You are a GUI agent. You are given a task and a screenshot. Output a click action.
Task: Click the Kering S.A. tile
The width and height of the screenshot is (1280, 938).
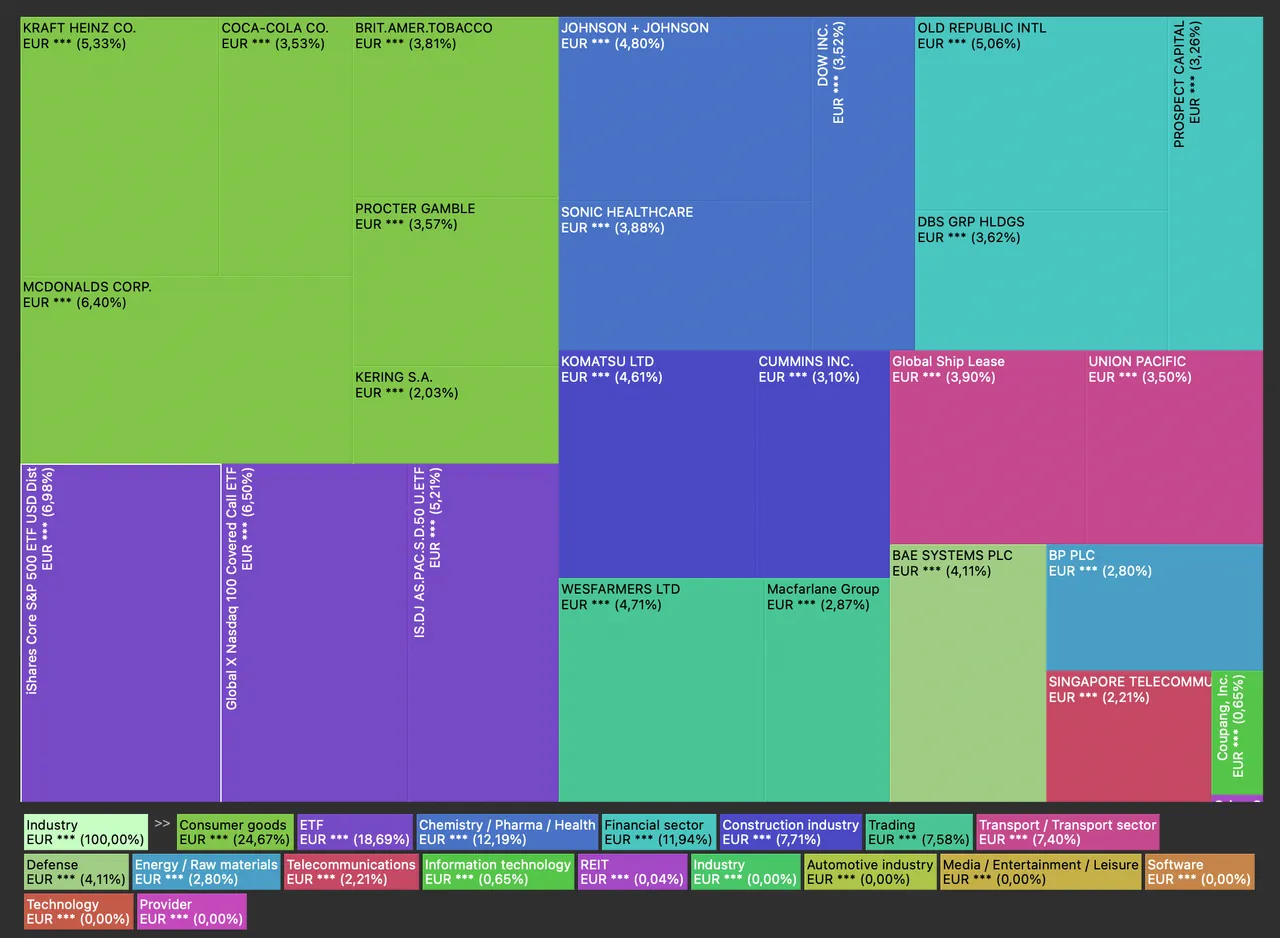(x=455, y=415)
